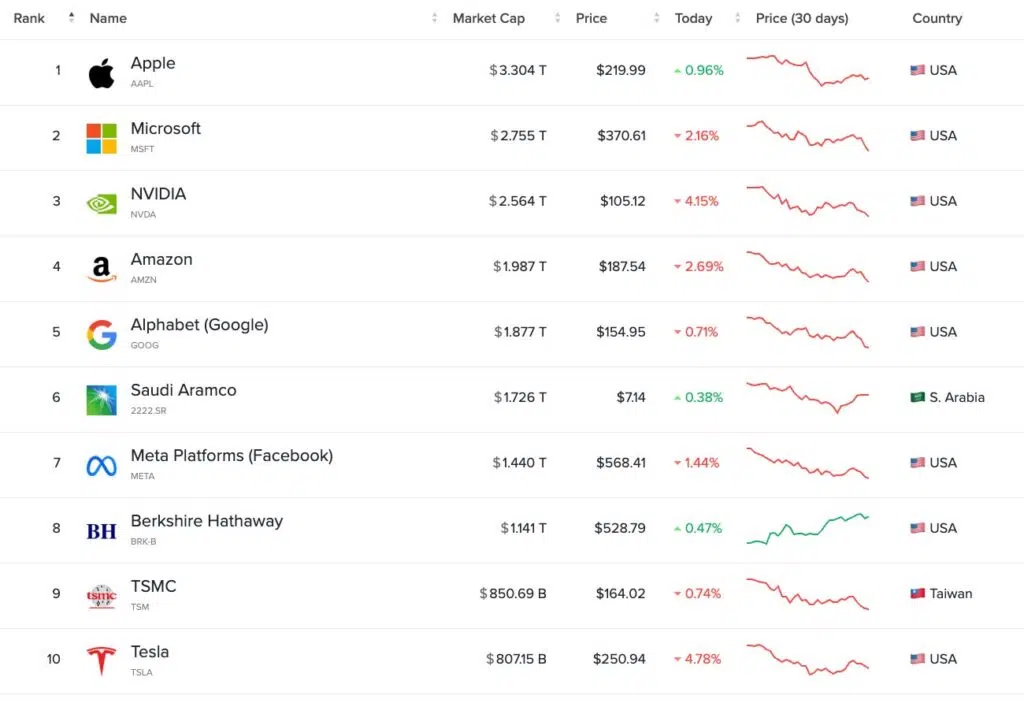Click the Saudi Aramco logo
This screenshot has height=703, width=1024.
(x=101, y=400)
